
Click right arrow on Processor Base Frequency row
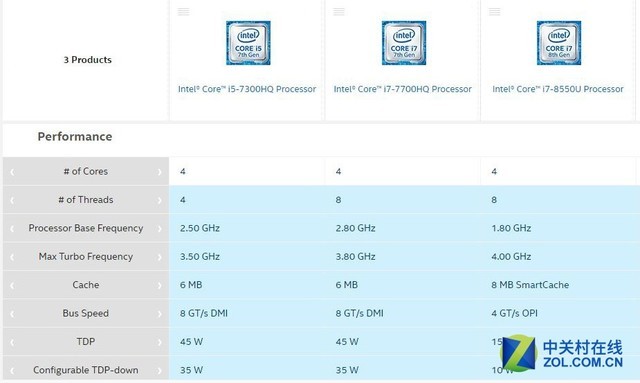pyautogui.click(x=160, y=229)
